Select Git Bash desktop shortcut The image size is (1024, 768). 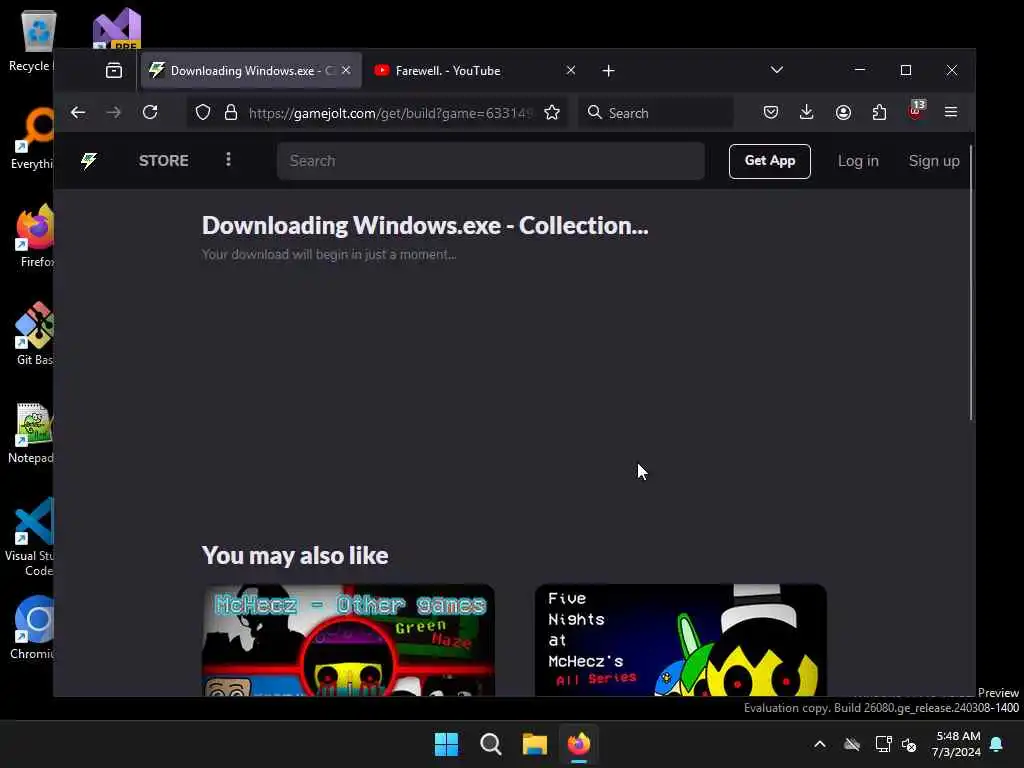pyautogui.click(x=34, y=334)
